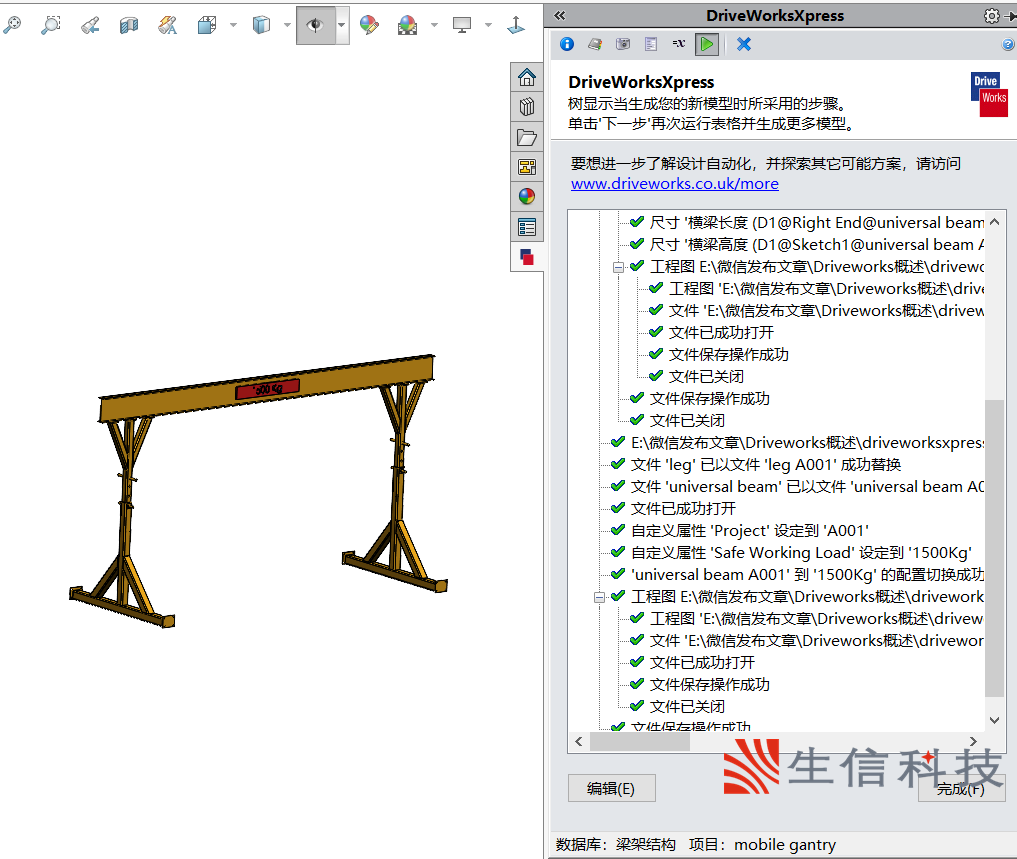The image size is (1017, 859).
Task: Click the 项目: mobile gantry status text
Action: (x=762, y=845)
